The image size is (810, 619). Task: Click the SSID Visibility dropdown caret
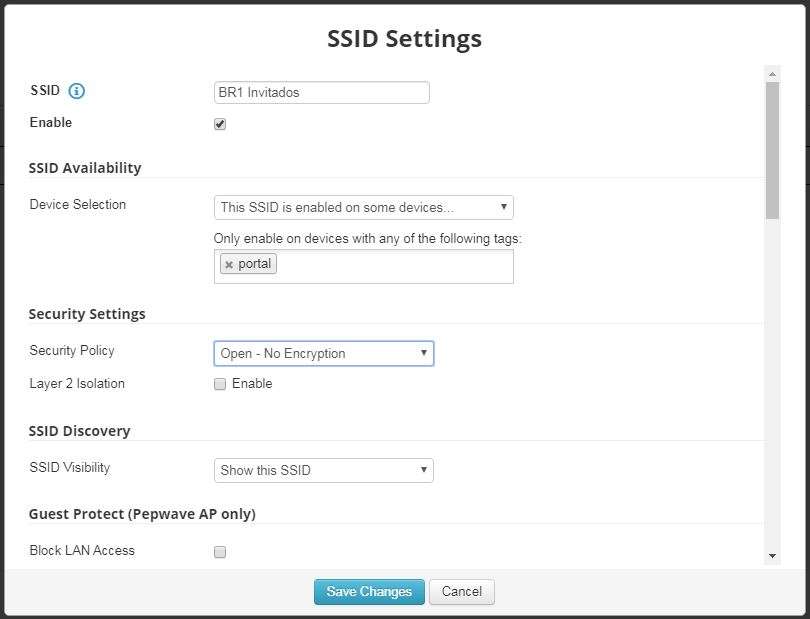[x=423, y=470]
